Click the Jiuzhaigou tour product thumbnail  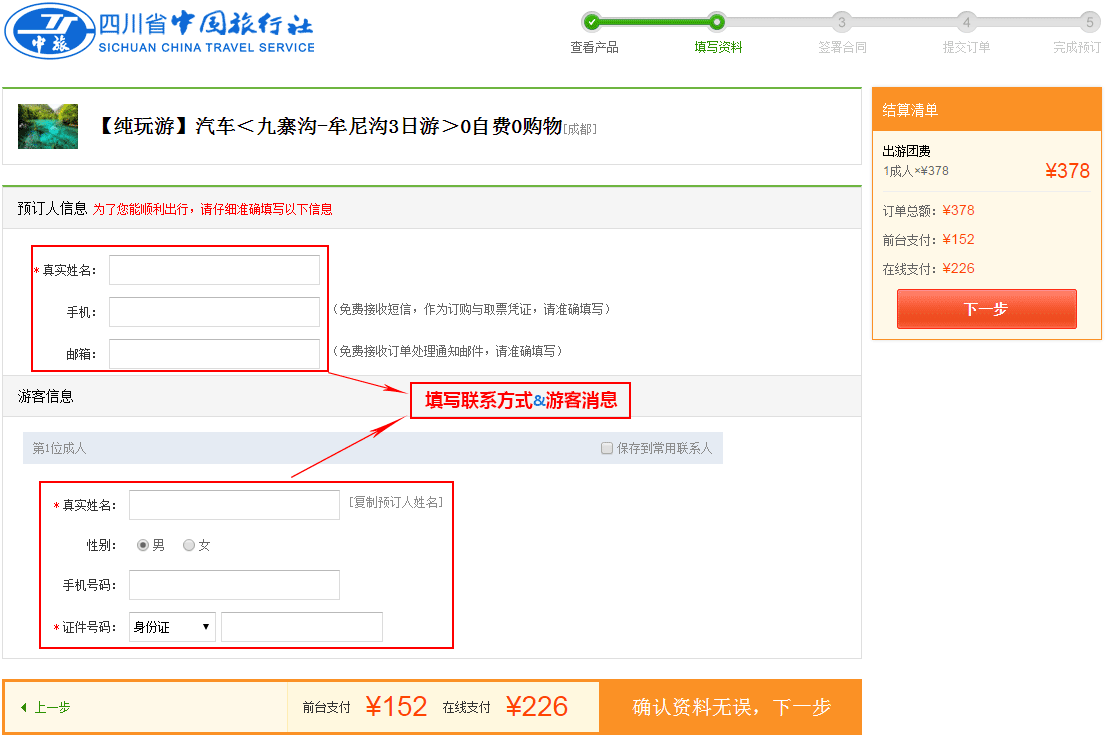coord(48,126)
